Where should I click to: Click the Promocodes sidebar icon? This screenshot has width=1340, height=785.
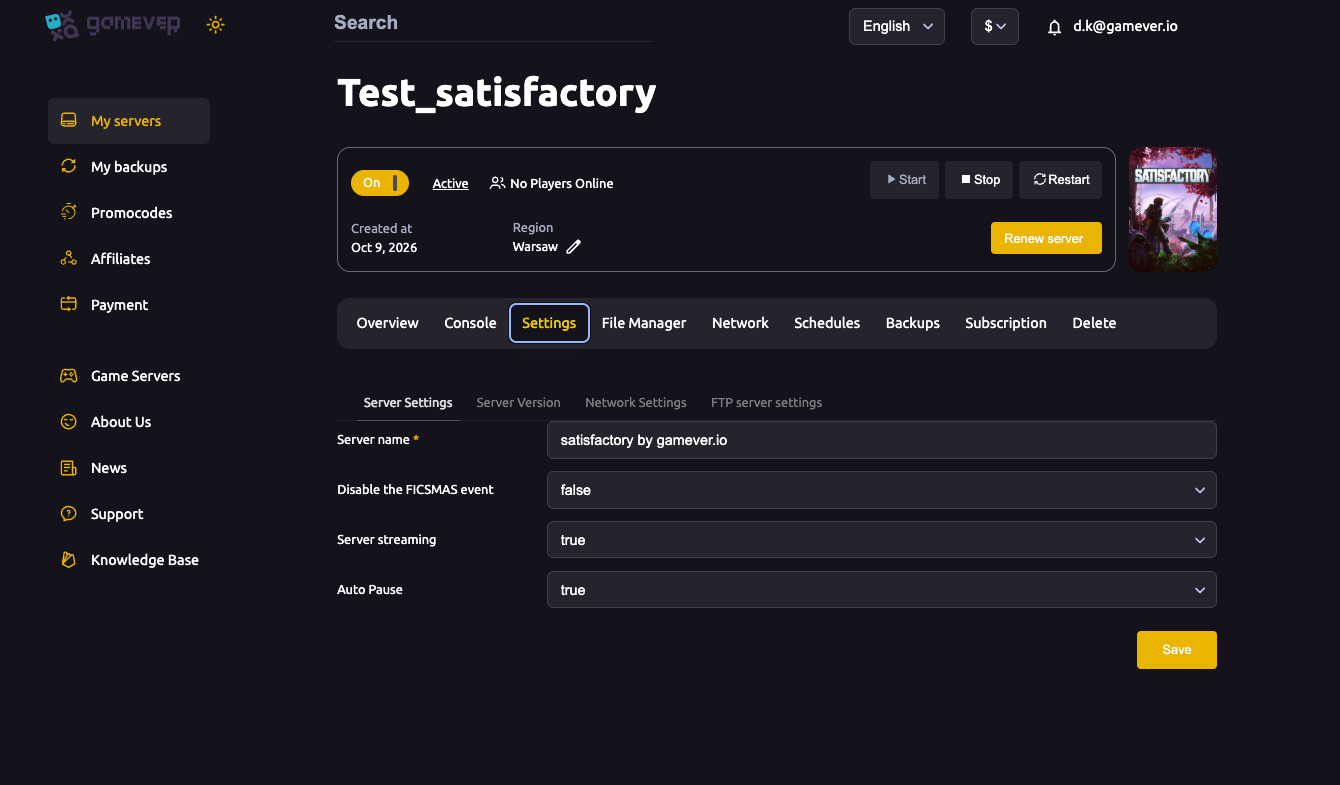[69, 213]
